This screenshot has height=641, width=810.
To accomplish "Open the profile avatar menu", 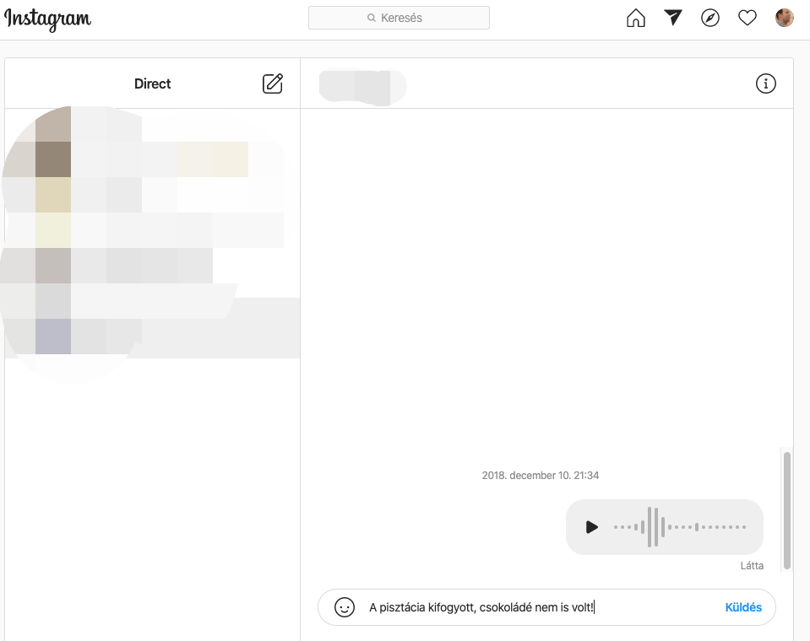I will [784, 18].
